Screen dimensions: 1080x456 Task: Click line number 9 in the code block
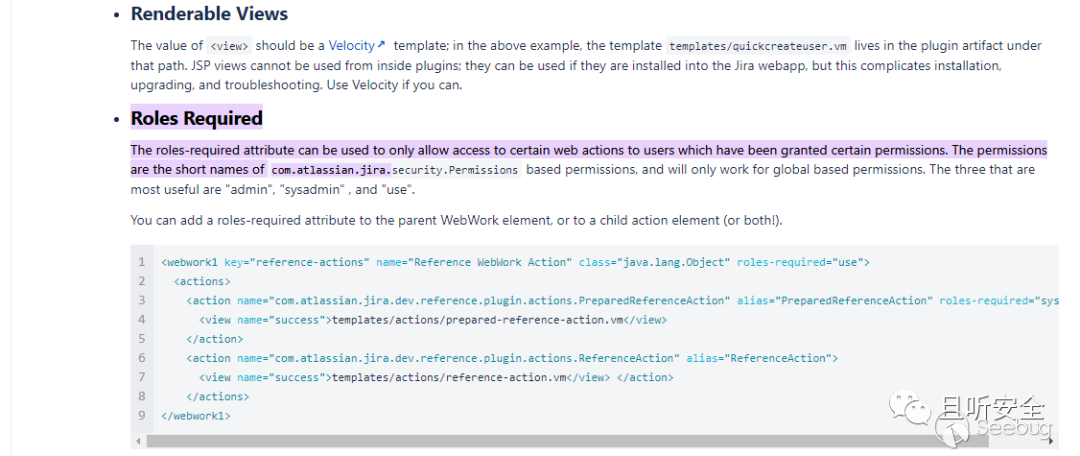pyautogui.click(x=142, y=415)
